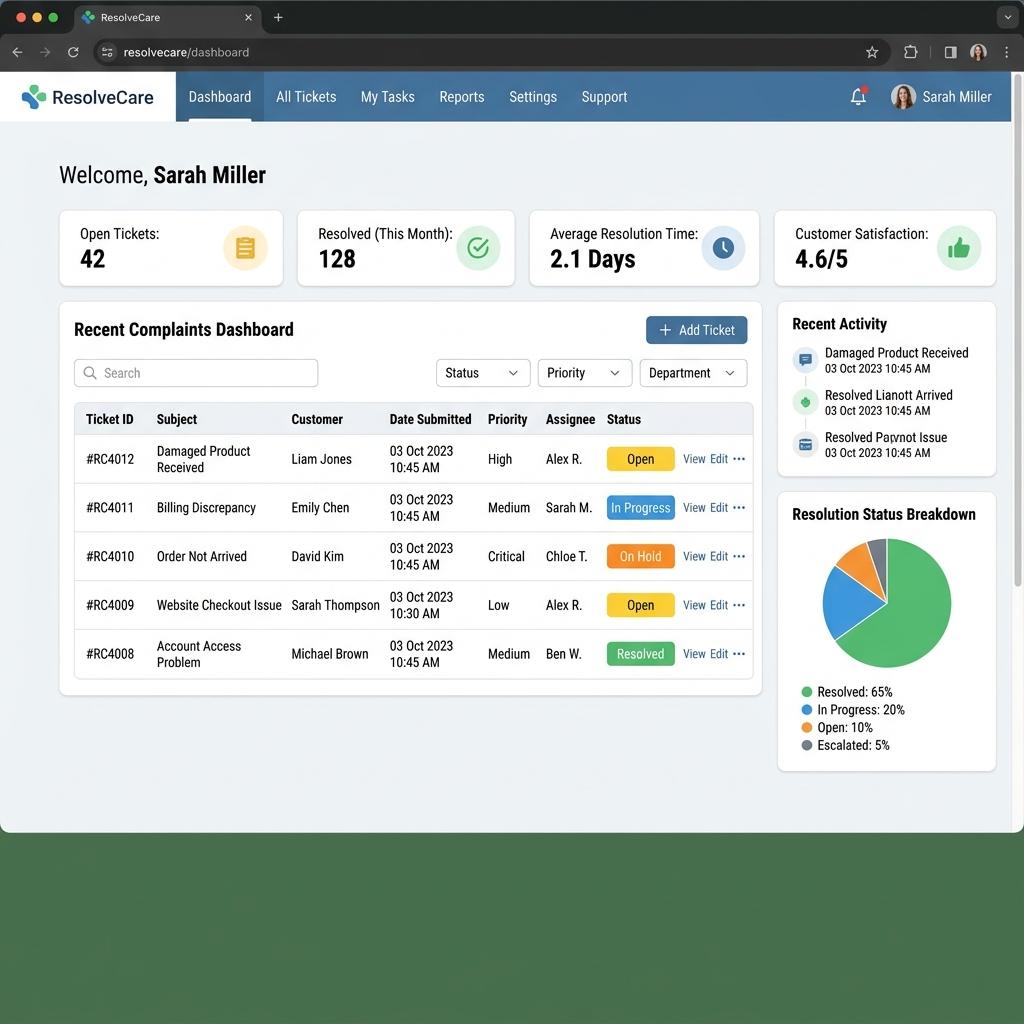Expand the Priority filter dropdown
Screen dimensions: 1024x1024
click(x=584, y=373)
